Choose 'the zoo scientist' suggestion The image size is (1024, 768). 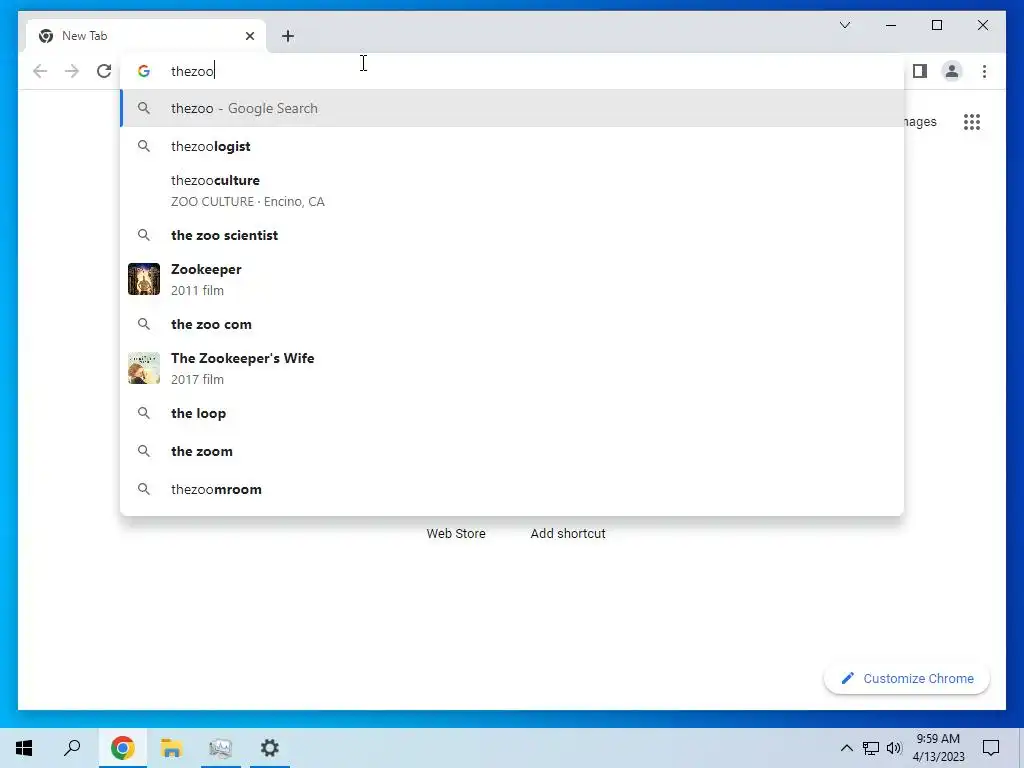tap(512, 235)
